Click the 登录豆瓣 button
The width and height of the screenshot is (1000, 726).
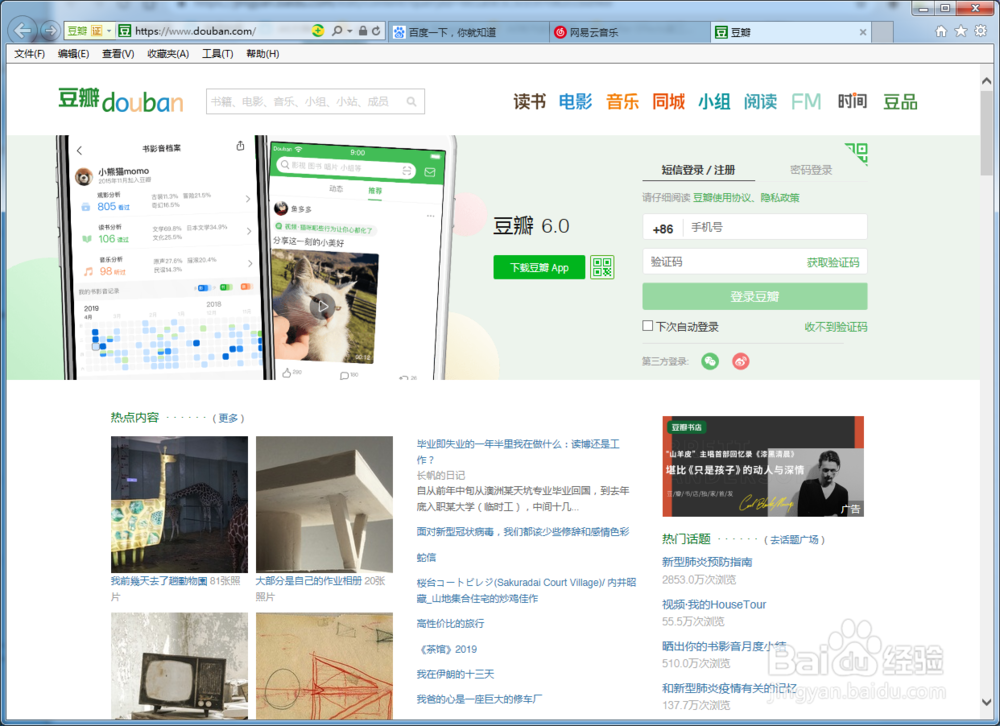(x=755, y=297)
